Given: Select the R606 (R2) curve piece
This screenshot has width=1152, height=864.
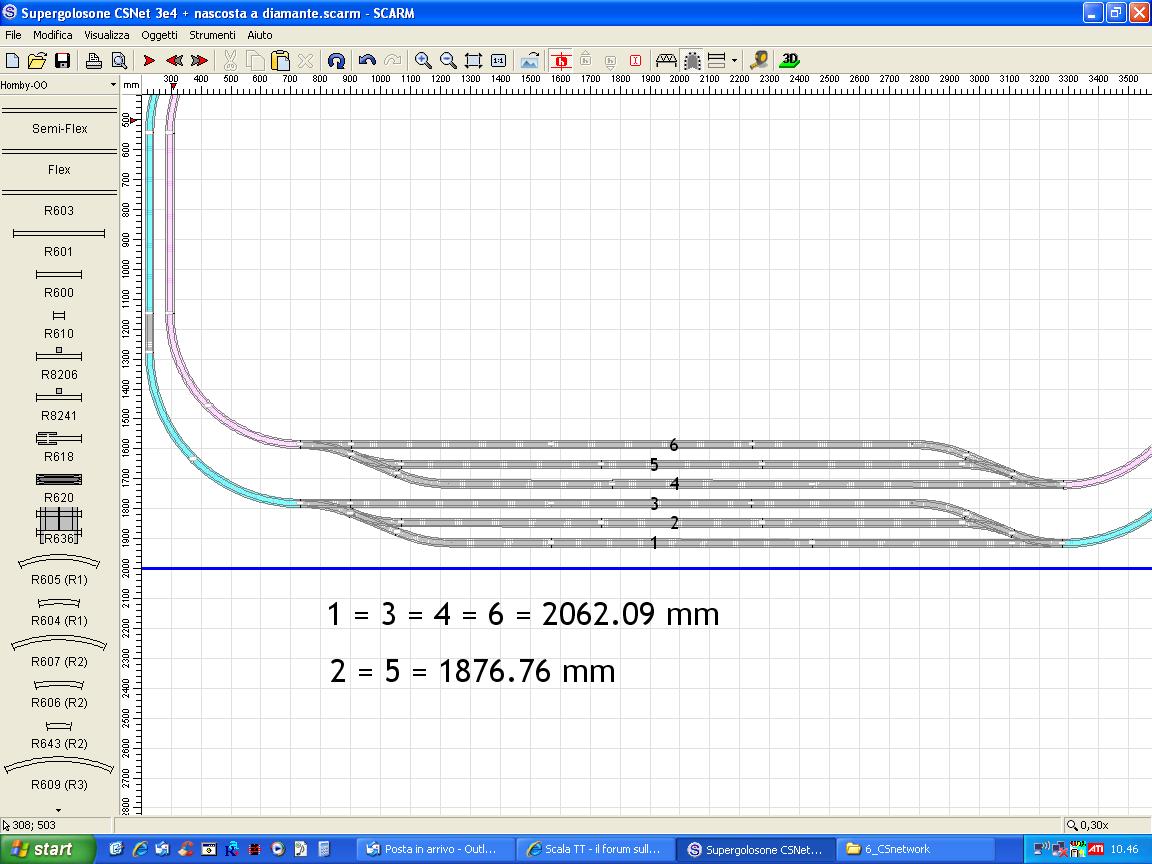Looking at the screenshot, I should tap(59, 694).
